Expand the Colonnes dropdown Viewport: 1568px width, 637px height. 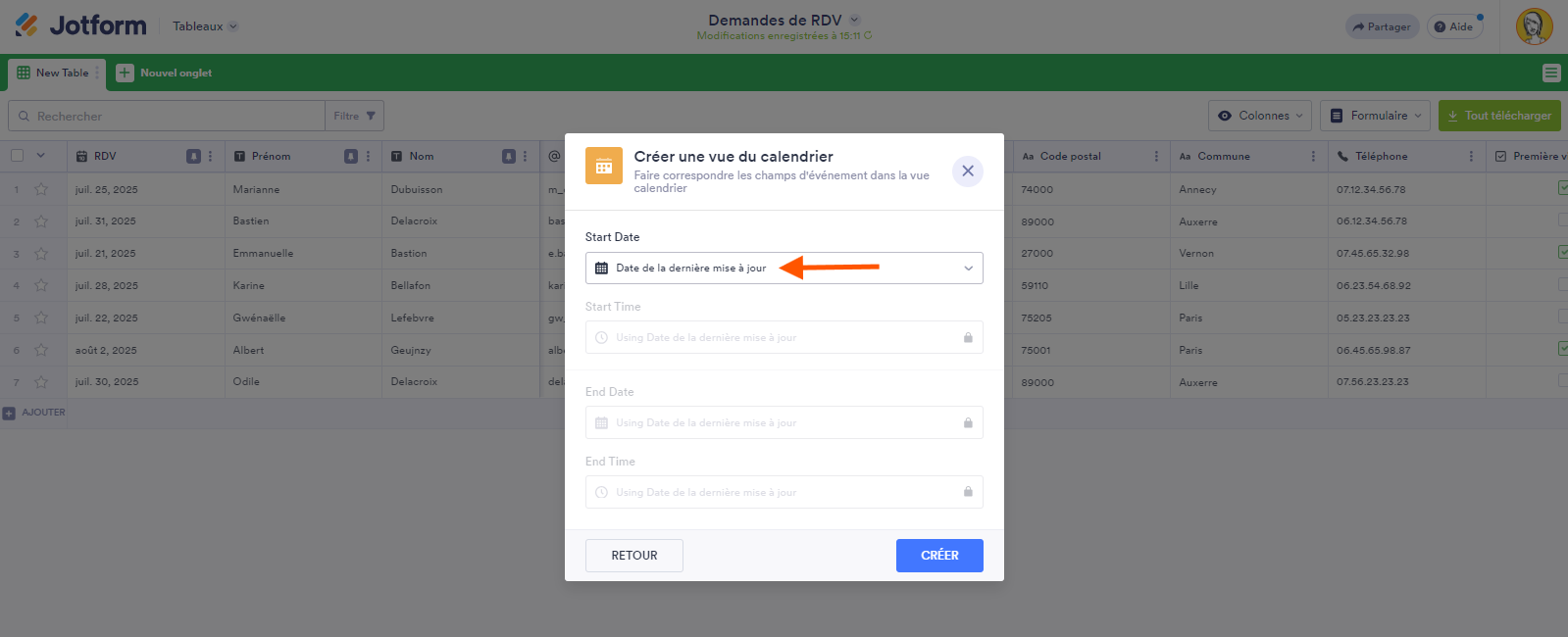click(x=1260, y=116)
